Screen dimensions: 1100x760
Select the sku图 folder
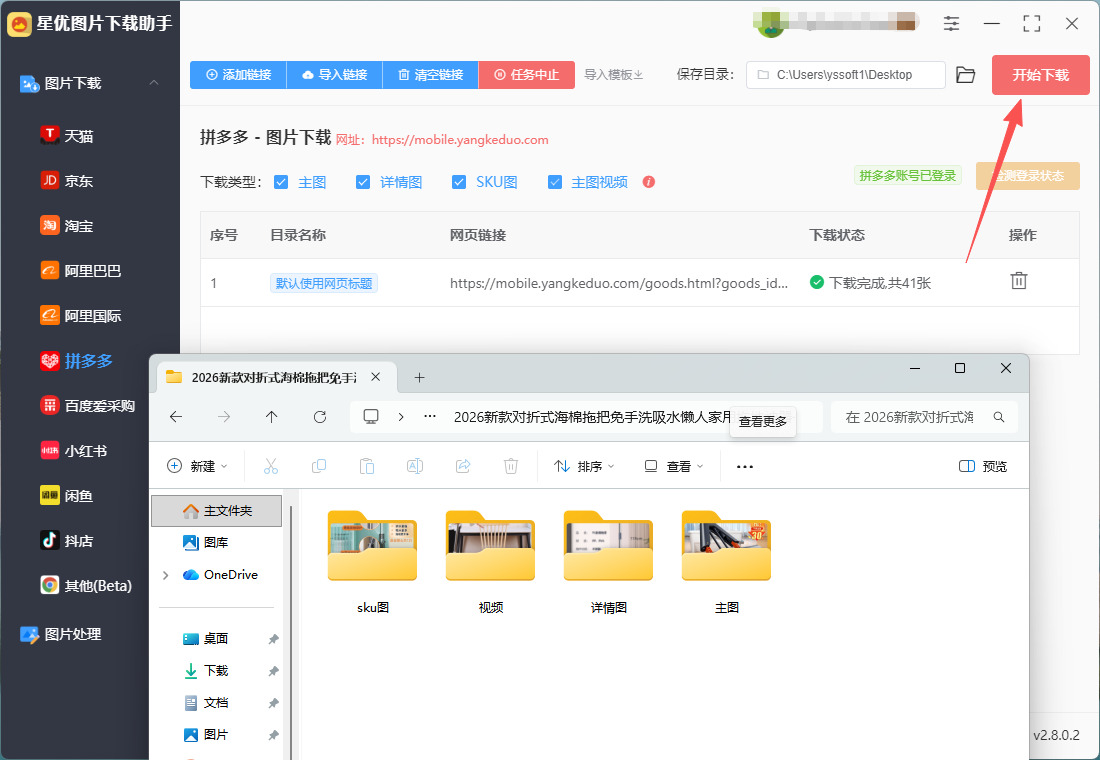373,563
